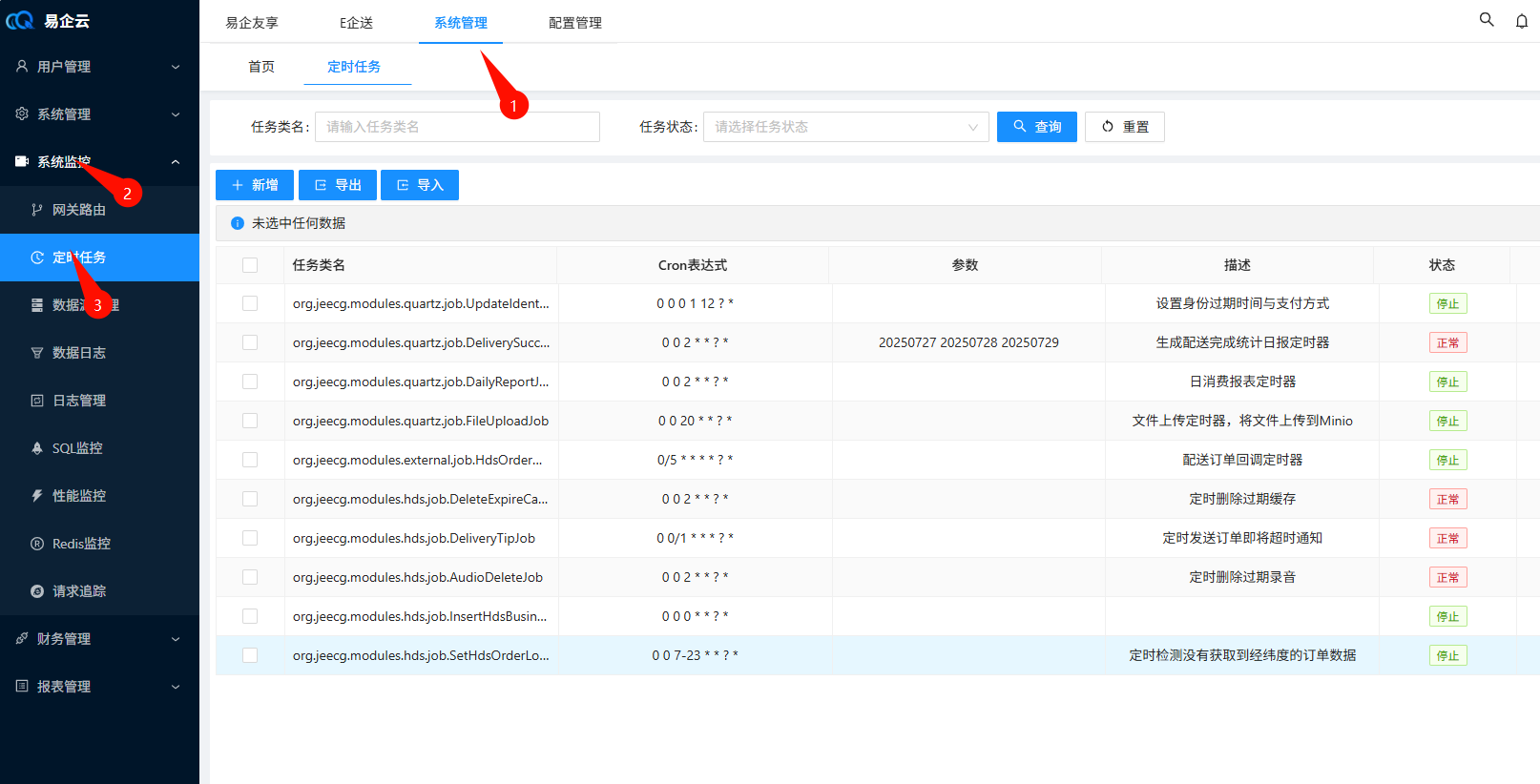Click the 日志管理 icon
The image size is (1540, 784).
pos(37,400)
